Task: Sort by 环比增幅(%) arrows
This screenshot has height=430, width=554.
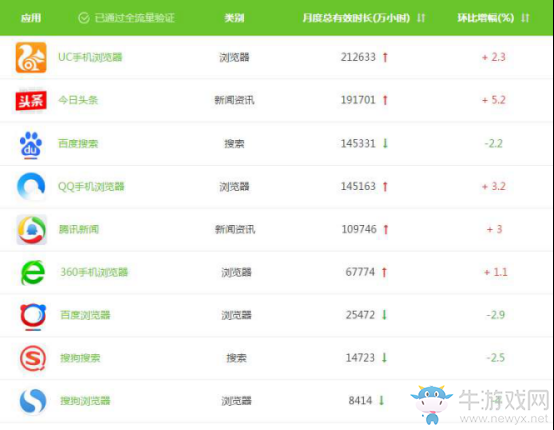Action: (525, 18)
